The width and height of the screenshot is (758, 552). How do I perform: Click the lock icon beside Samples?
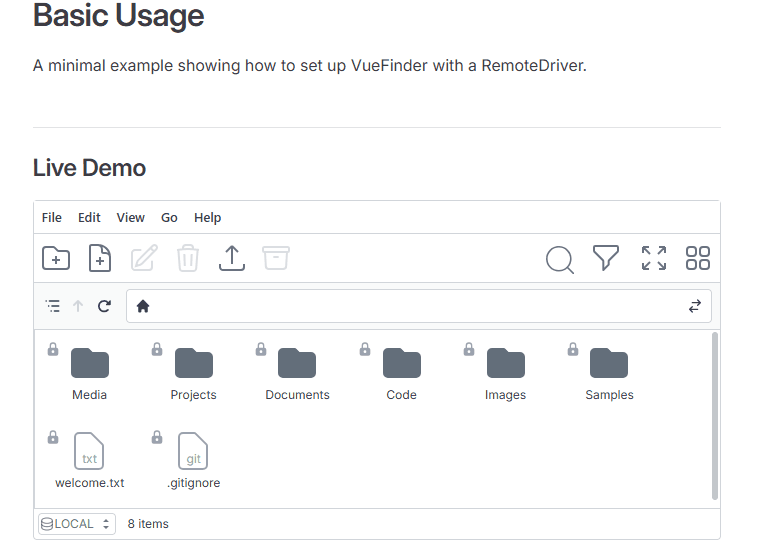573,349
